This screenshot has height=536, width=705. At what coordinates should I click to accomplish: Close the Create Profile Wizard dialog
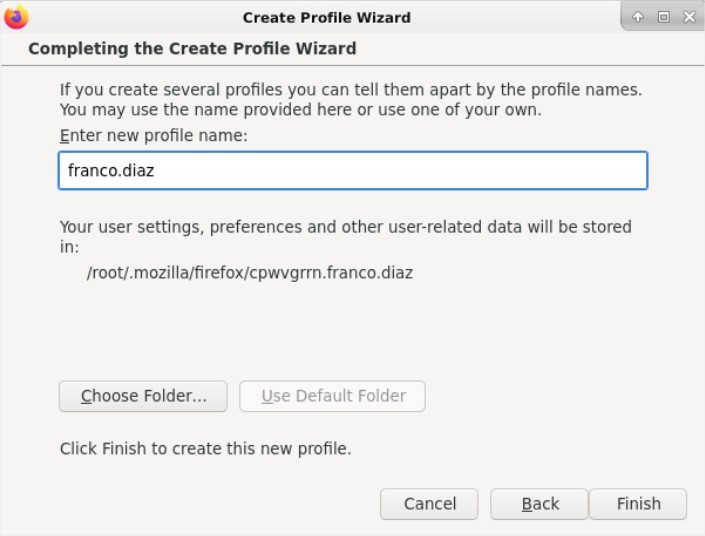pyautogui.click(x=689, y=17)
